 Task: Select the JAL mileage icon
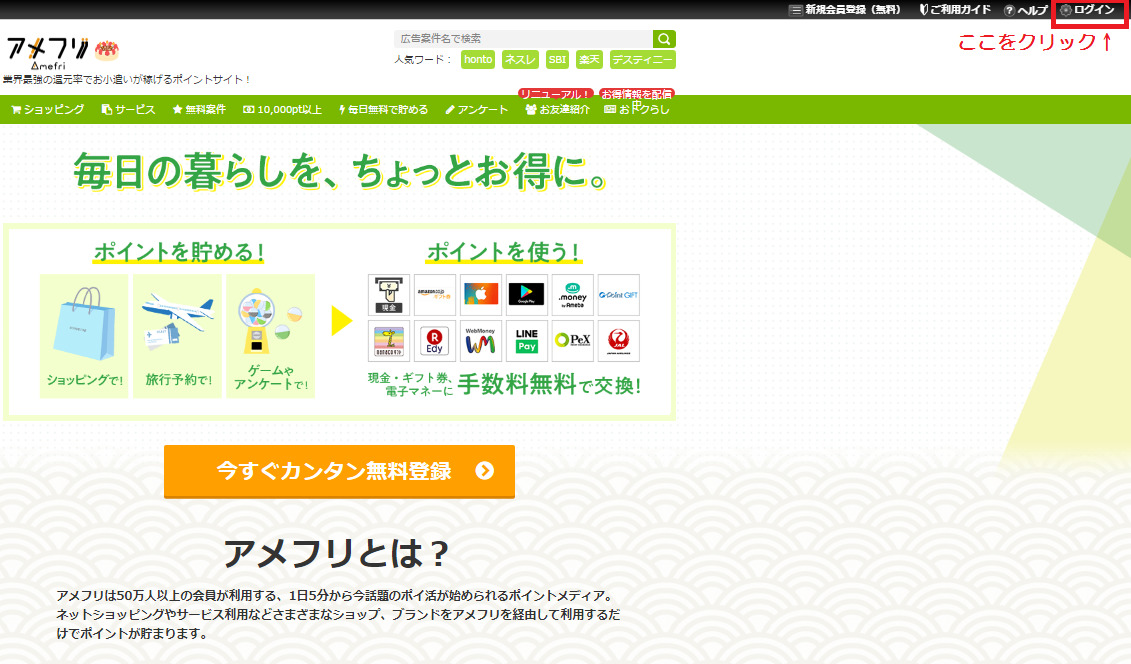[619, 340]
